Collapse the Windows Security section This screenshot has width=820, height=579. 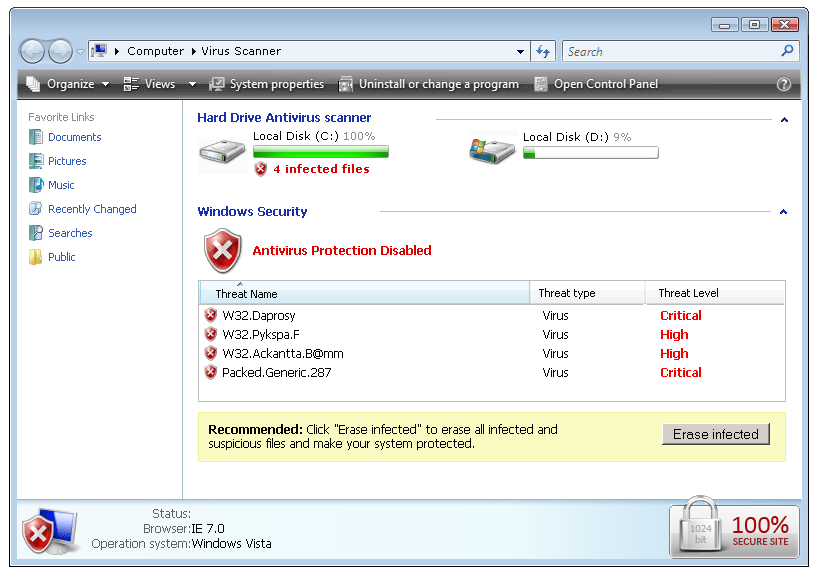[x=783, y=212]
